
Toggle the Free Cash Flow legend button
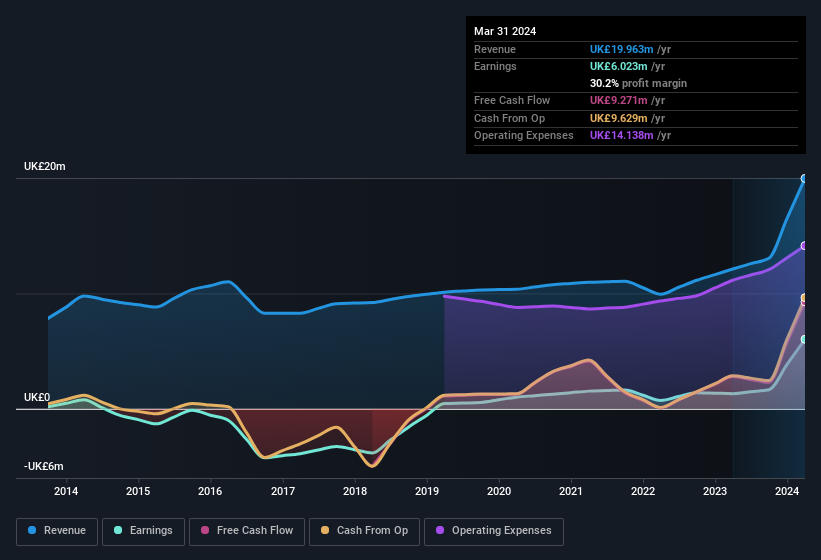[247, 531]
